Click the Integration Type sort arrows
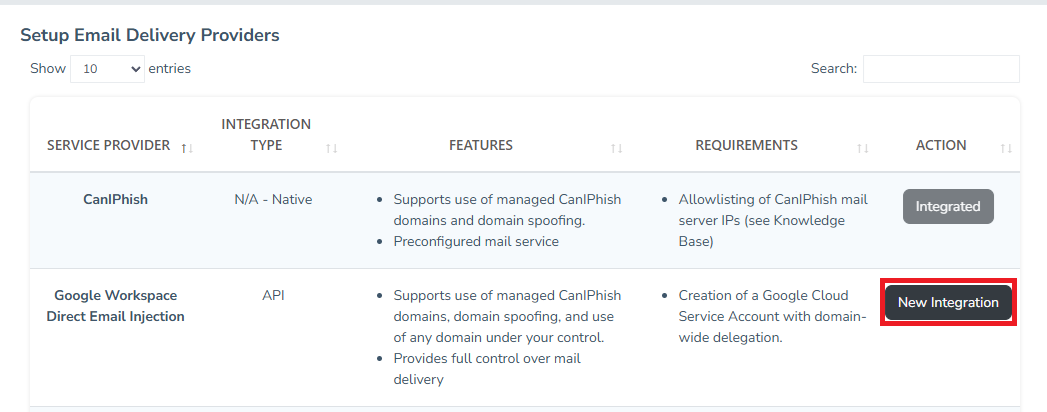The image size is (1047, 412). click(x=332, y=148)
